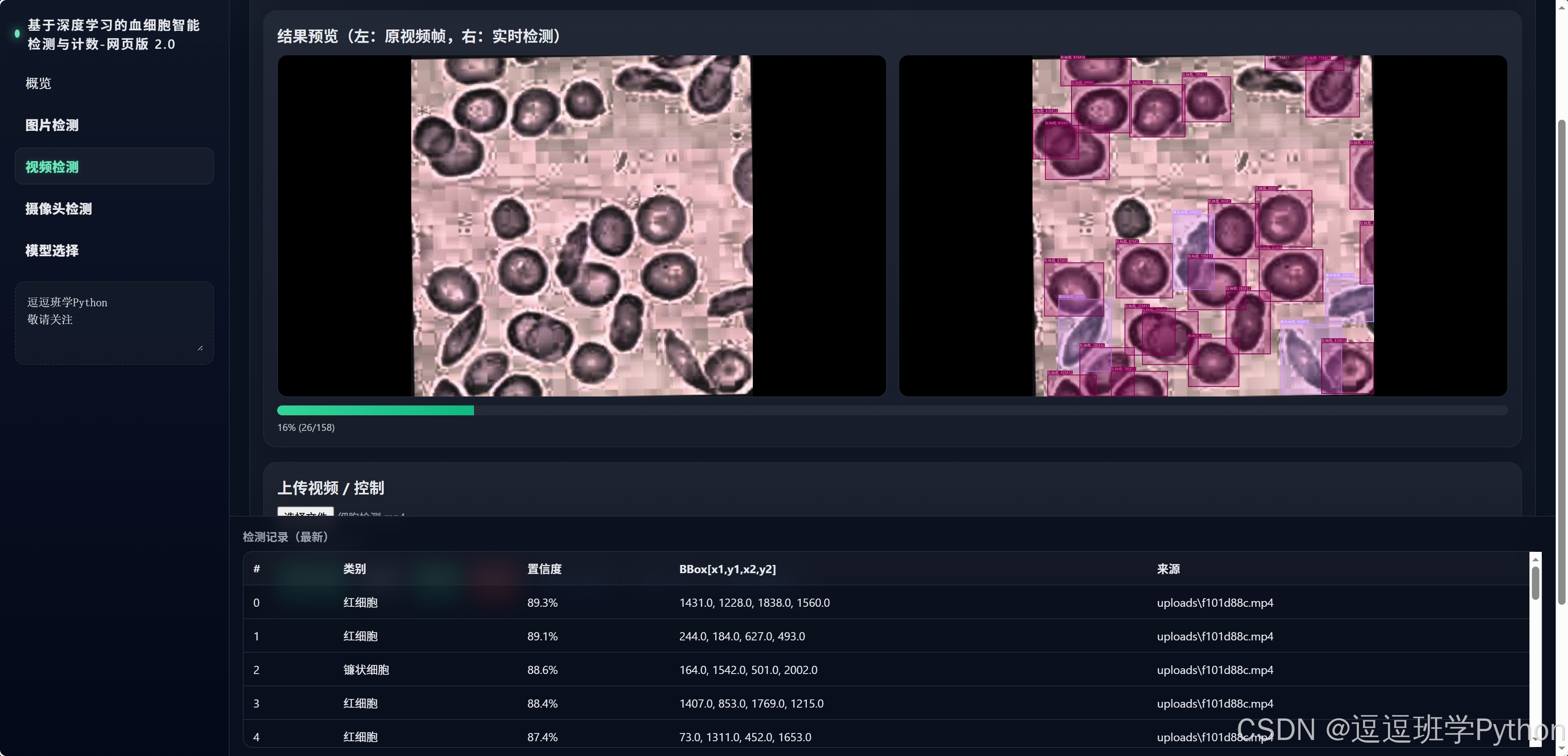Open 摄像头检测 camera detection
The height and width of the screenshot is (756, 1568).
59,209
